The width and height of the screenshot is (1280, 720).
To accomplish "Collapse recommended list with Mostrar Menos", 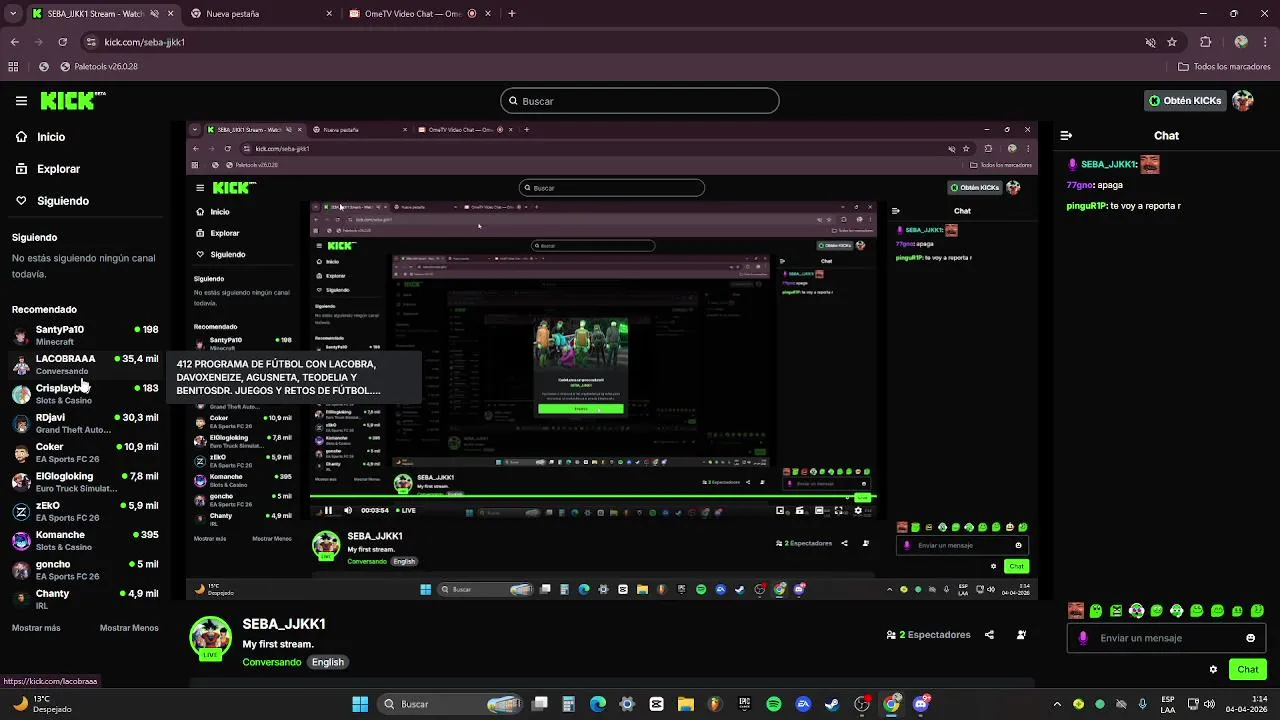I will 129,628.
